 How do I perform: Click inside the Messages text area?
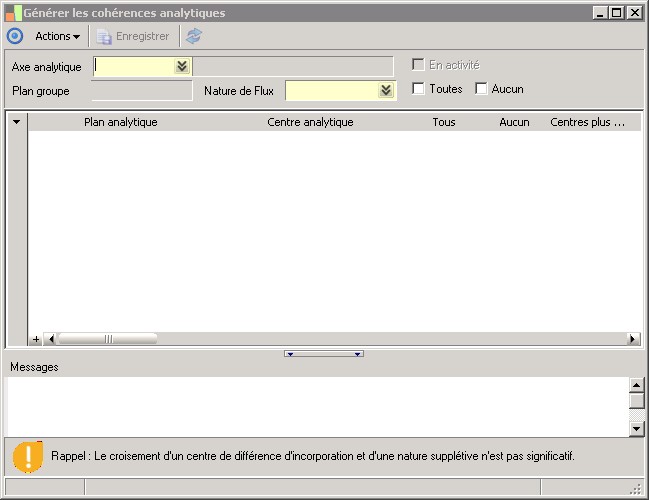pyautogui.click(x=318, y=406)
